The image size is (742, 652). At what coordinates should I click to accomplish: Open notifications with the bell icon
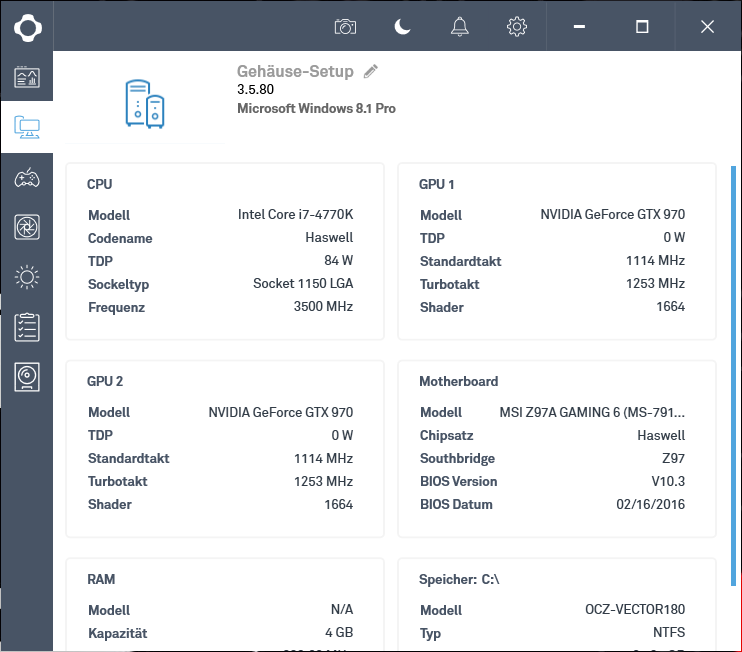(459, 27)
